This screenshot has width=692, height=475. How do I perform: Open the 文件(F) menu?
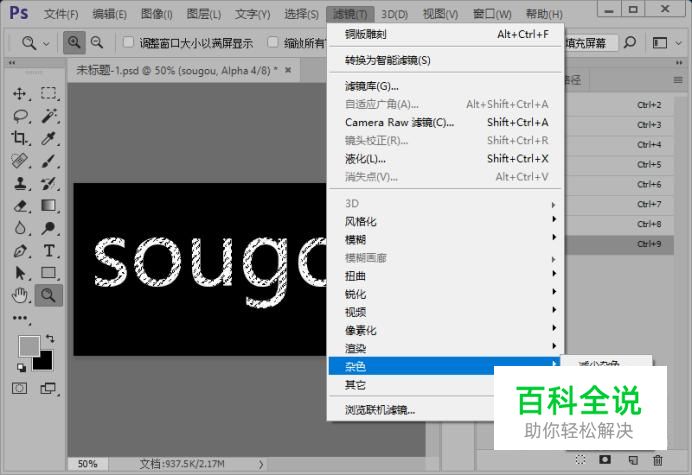(x=61, y=14)
